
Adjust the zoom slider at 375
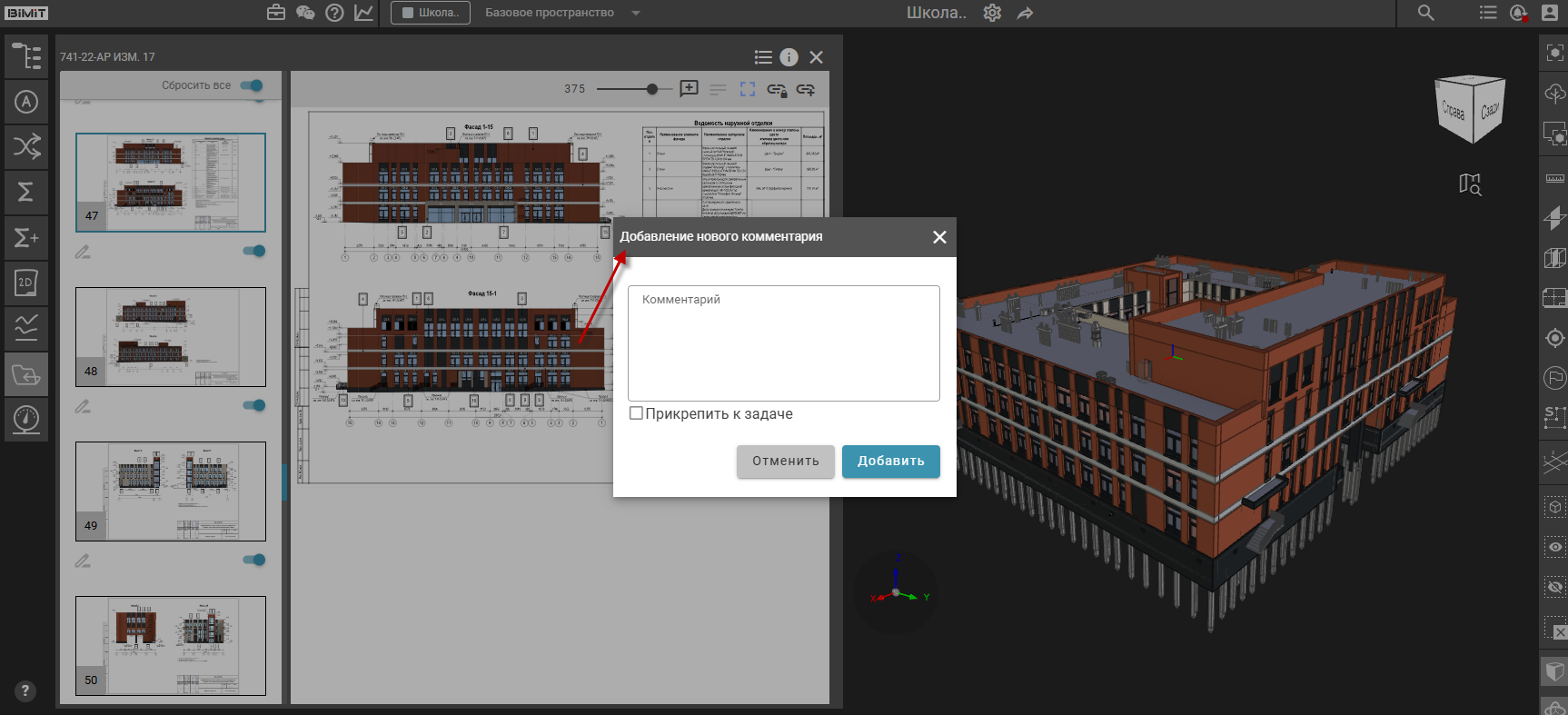tap(652, 89)
